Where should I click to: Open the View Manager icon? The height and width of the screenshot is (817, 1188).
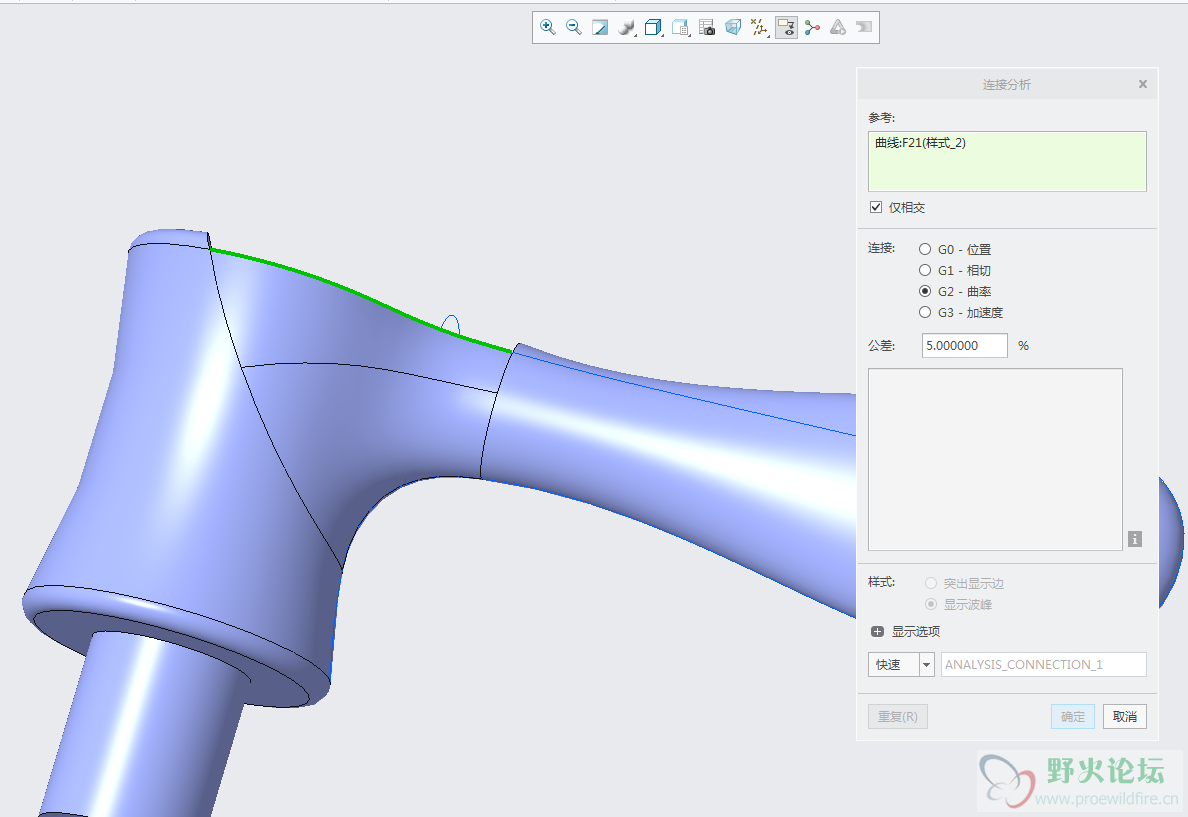pyautogui.click(x=680, y=27)
